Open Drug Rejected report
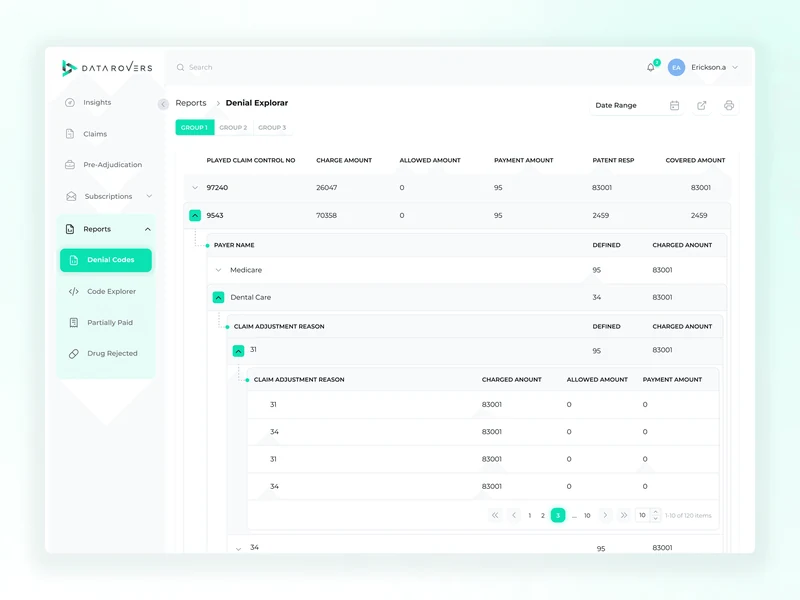 click(x=112, y=353)
